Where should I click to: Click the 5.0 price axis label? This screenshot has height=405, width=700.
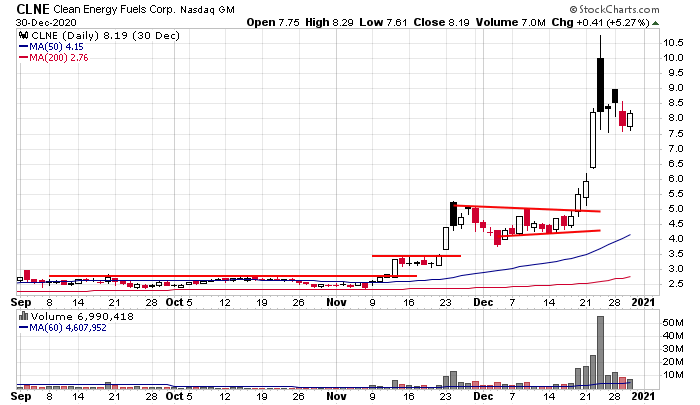(x=675, y=209)
